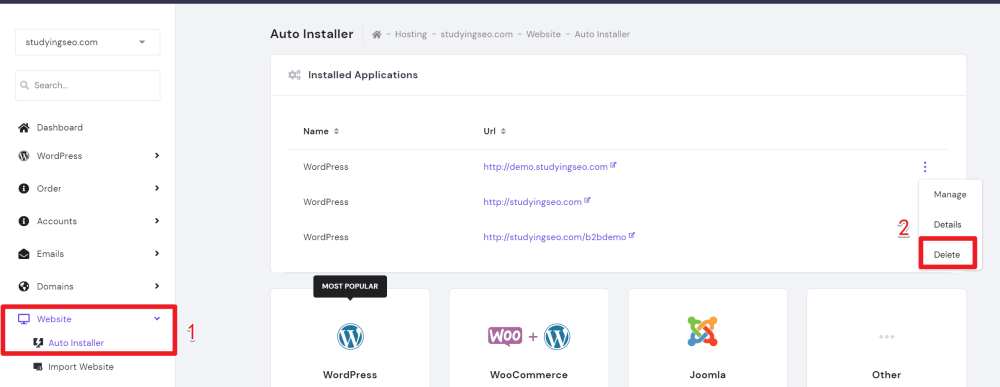Image resolution: width=1000 pixels, height=387 pixels.
Task: Click WordPress name in b2bdemo row
Action: click(x=326, y=237)
